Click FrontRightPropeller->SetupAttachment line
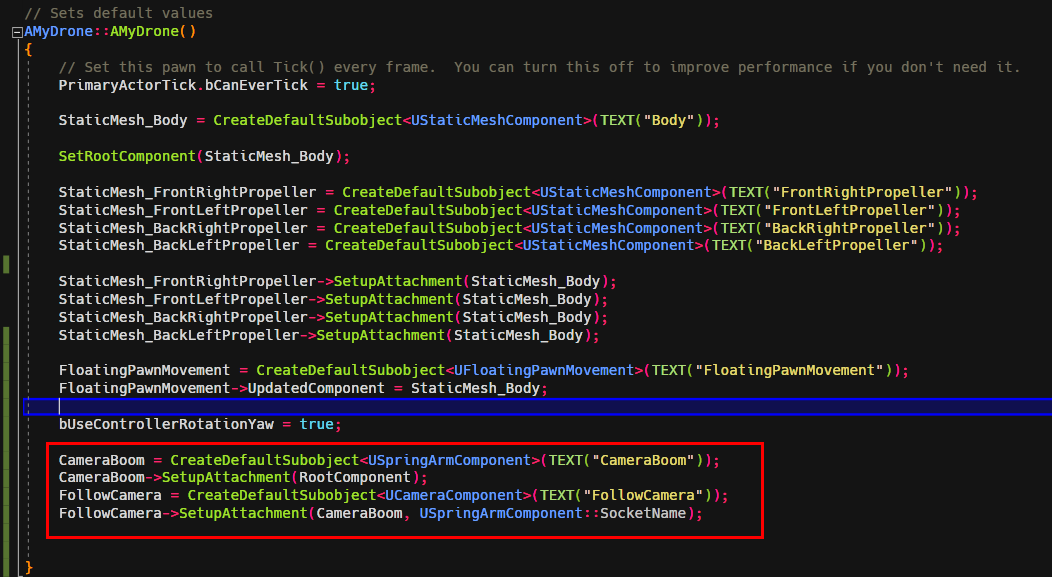This screenshot has height=577, width=1052. [337, 281]
